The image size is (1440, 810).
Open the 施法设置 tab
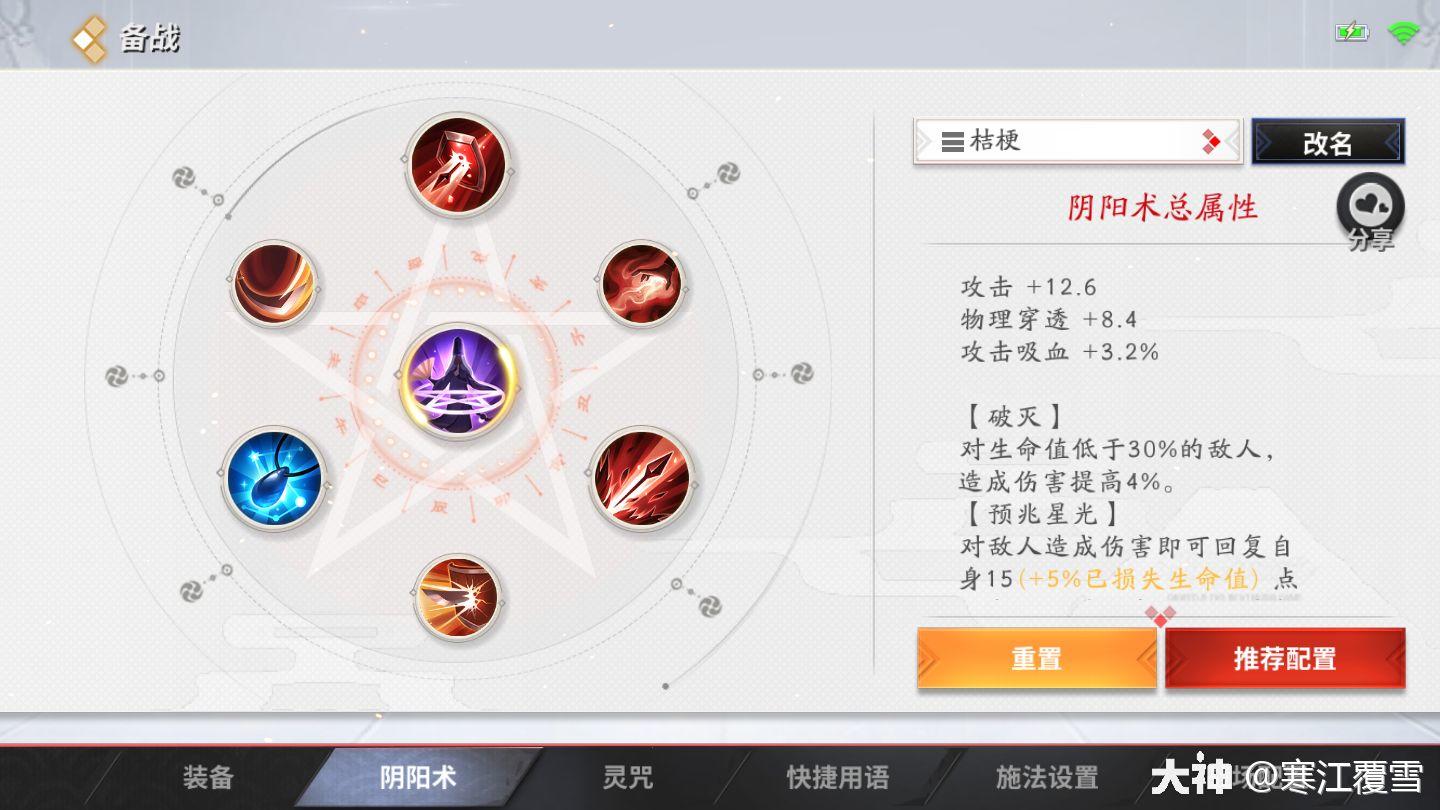[1047, 777]
